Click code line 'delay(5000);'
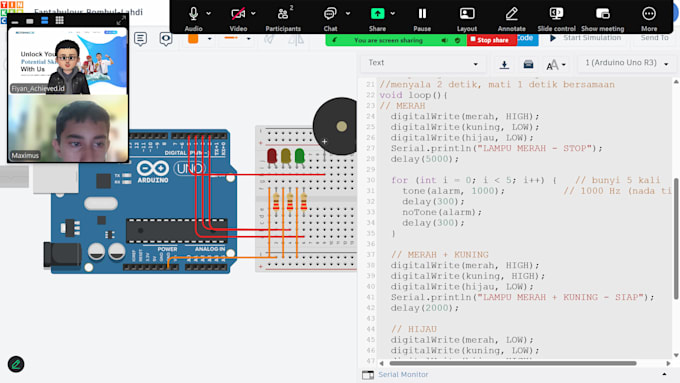This screenshot has height=383, width=680. (x=425, y=159)
